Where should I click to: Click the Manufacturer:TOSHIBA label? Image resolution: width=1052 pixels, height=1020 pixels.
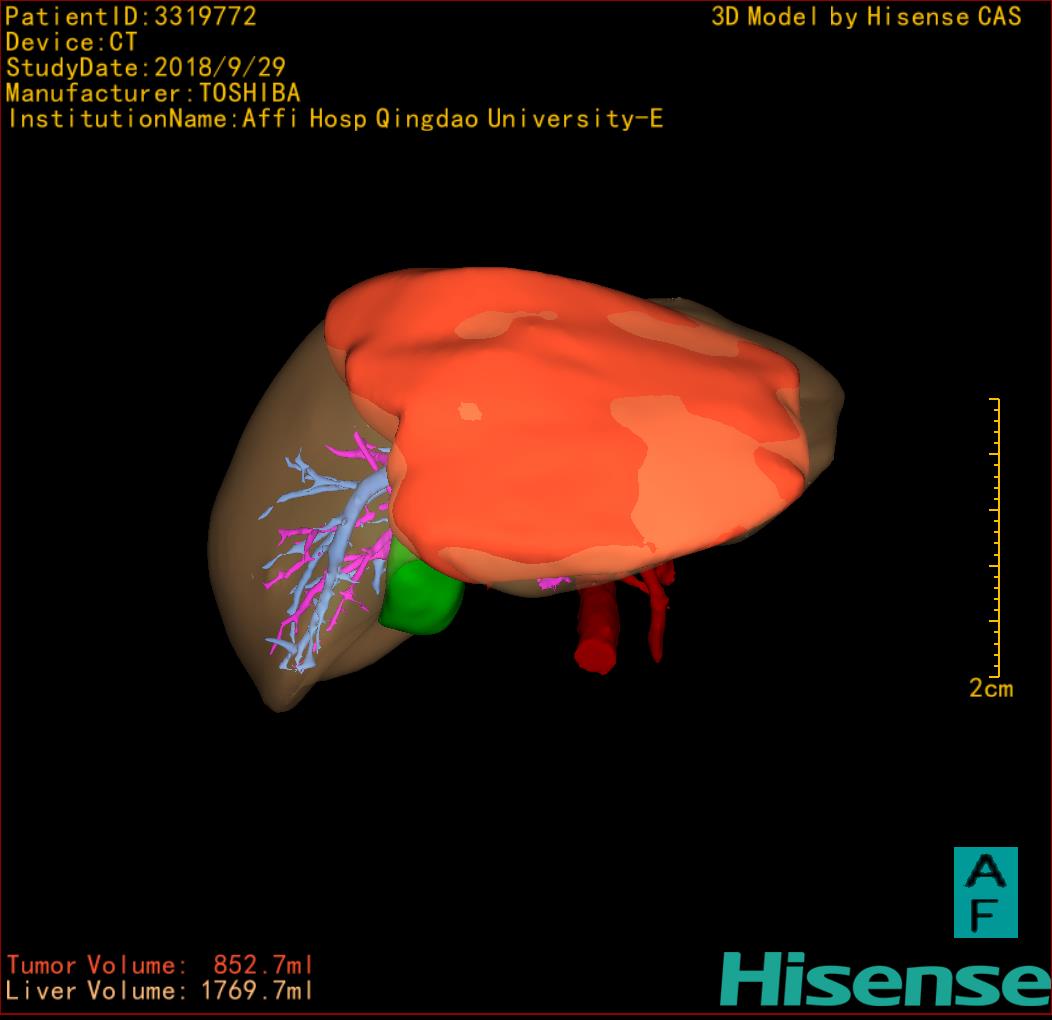pos(153,93)
